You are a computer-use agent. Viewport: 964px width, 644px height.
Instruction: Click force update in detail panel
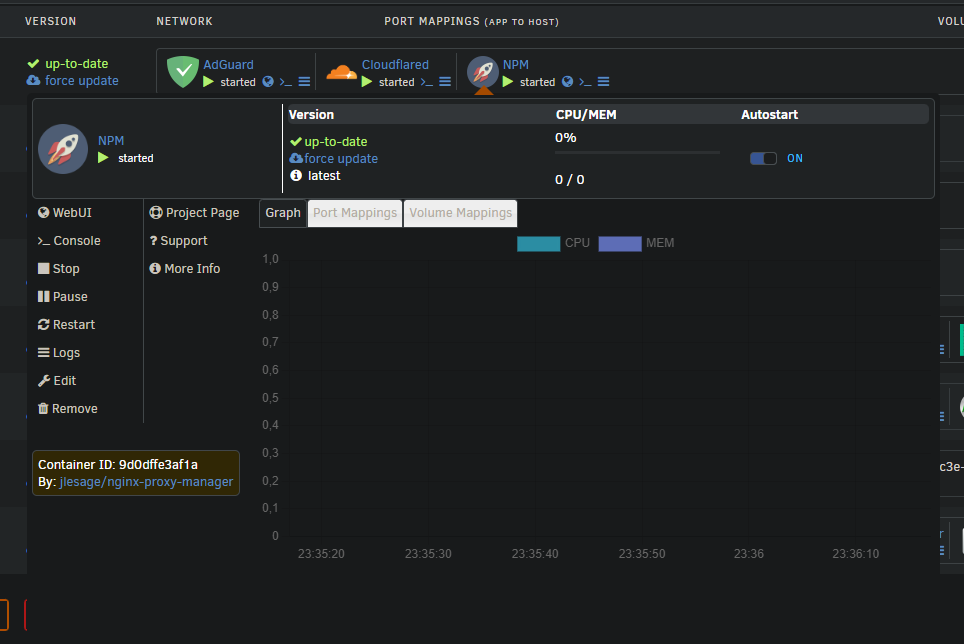(334, 159)
